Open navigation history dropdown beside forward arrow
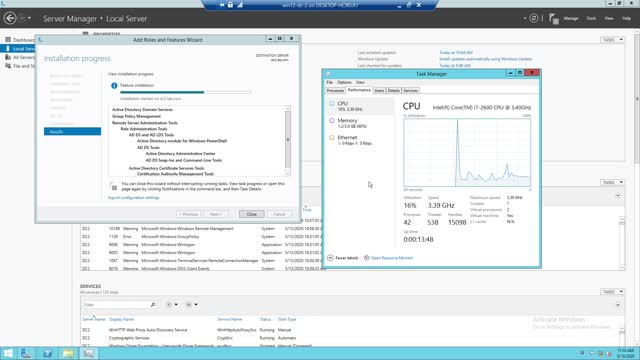The image size is (640, 360). click(29, 18)
